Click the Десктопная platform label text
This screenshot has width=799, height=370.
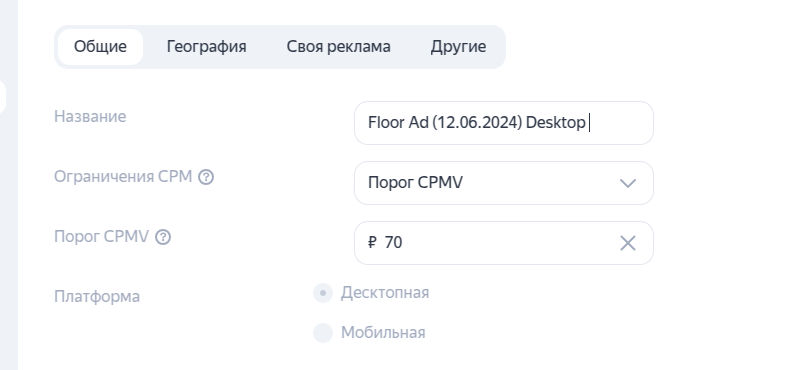pyautogui.click(x=385, y=293)
